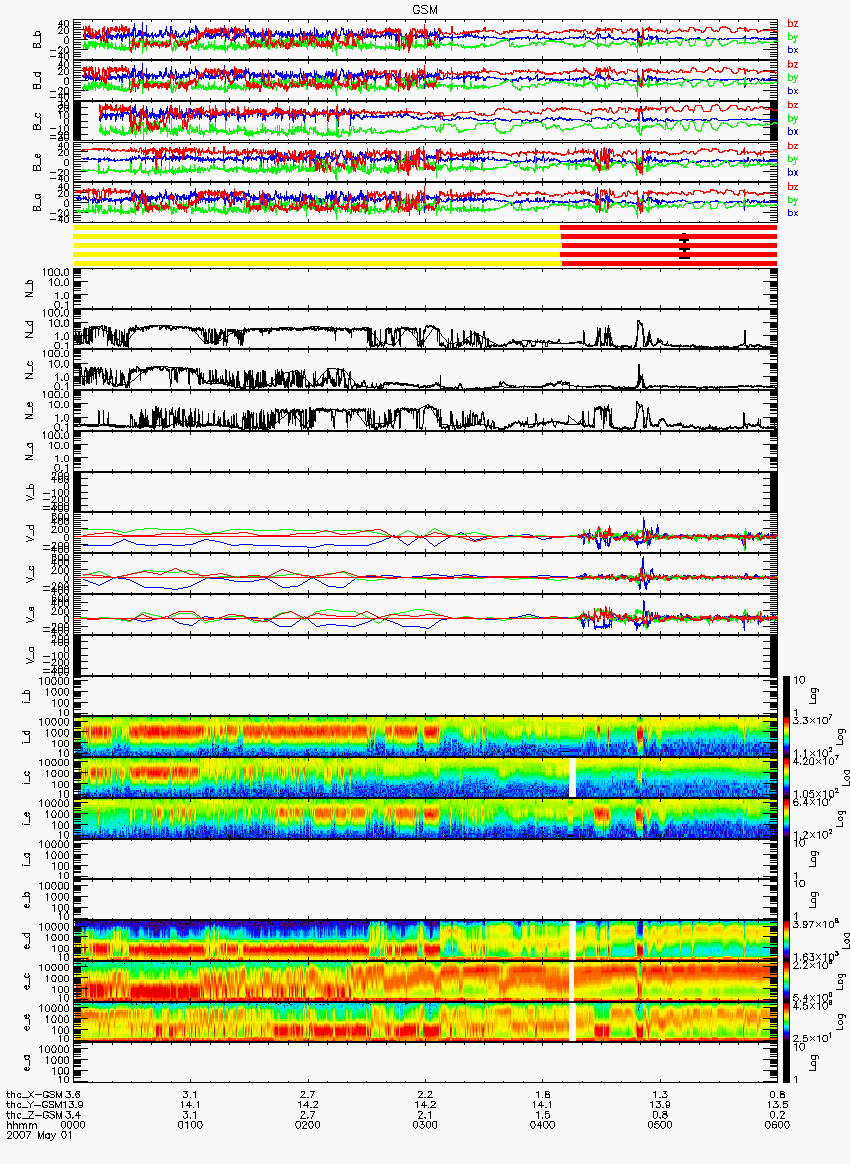Select the by legend of the B_b panel
The width and height of the screenshot is (850, 1164).
tap(793, 37)
